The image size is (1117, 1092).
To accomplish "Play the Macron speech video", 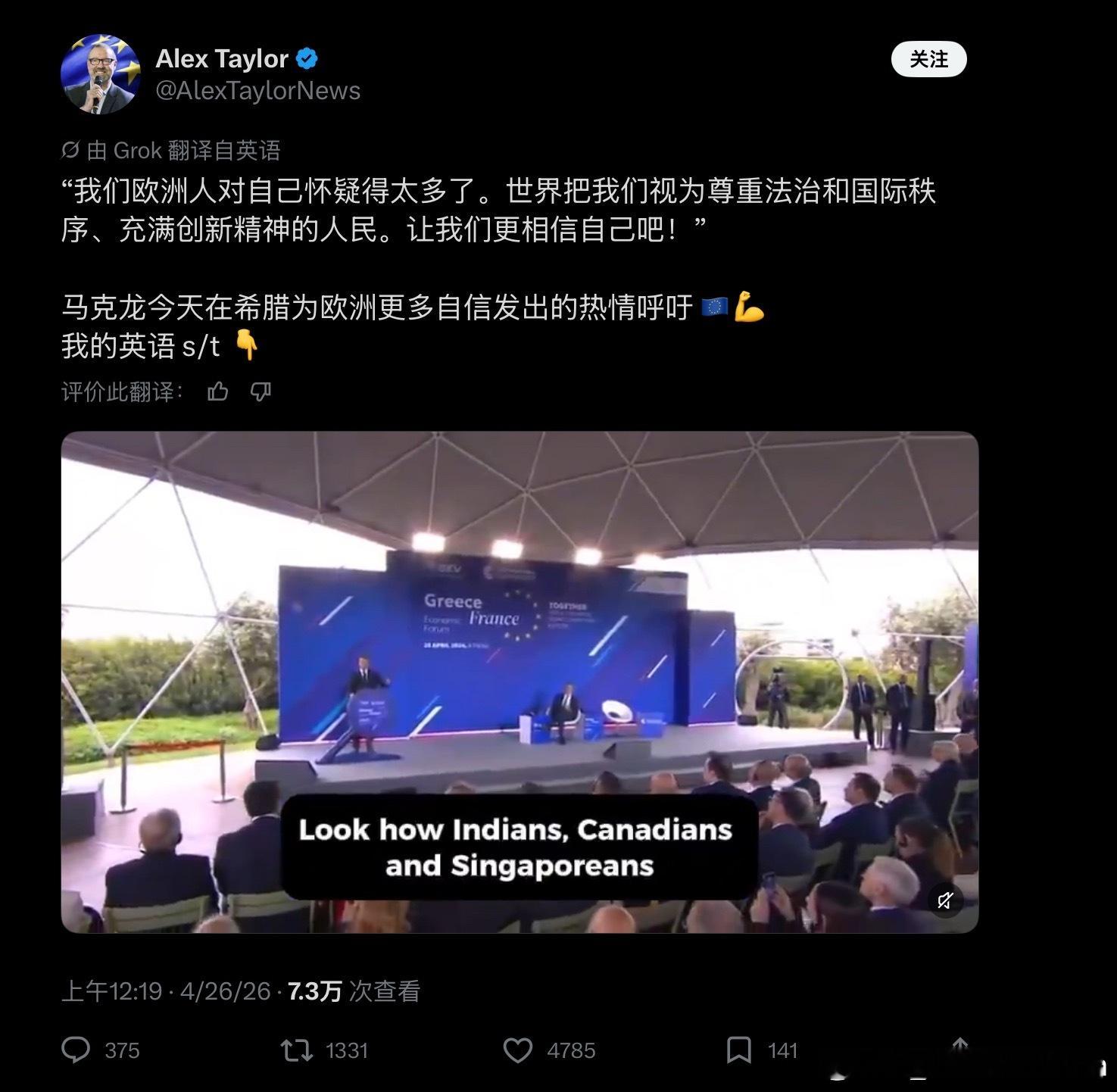I will (519, 682).
